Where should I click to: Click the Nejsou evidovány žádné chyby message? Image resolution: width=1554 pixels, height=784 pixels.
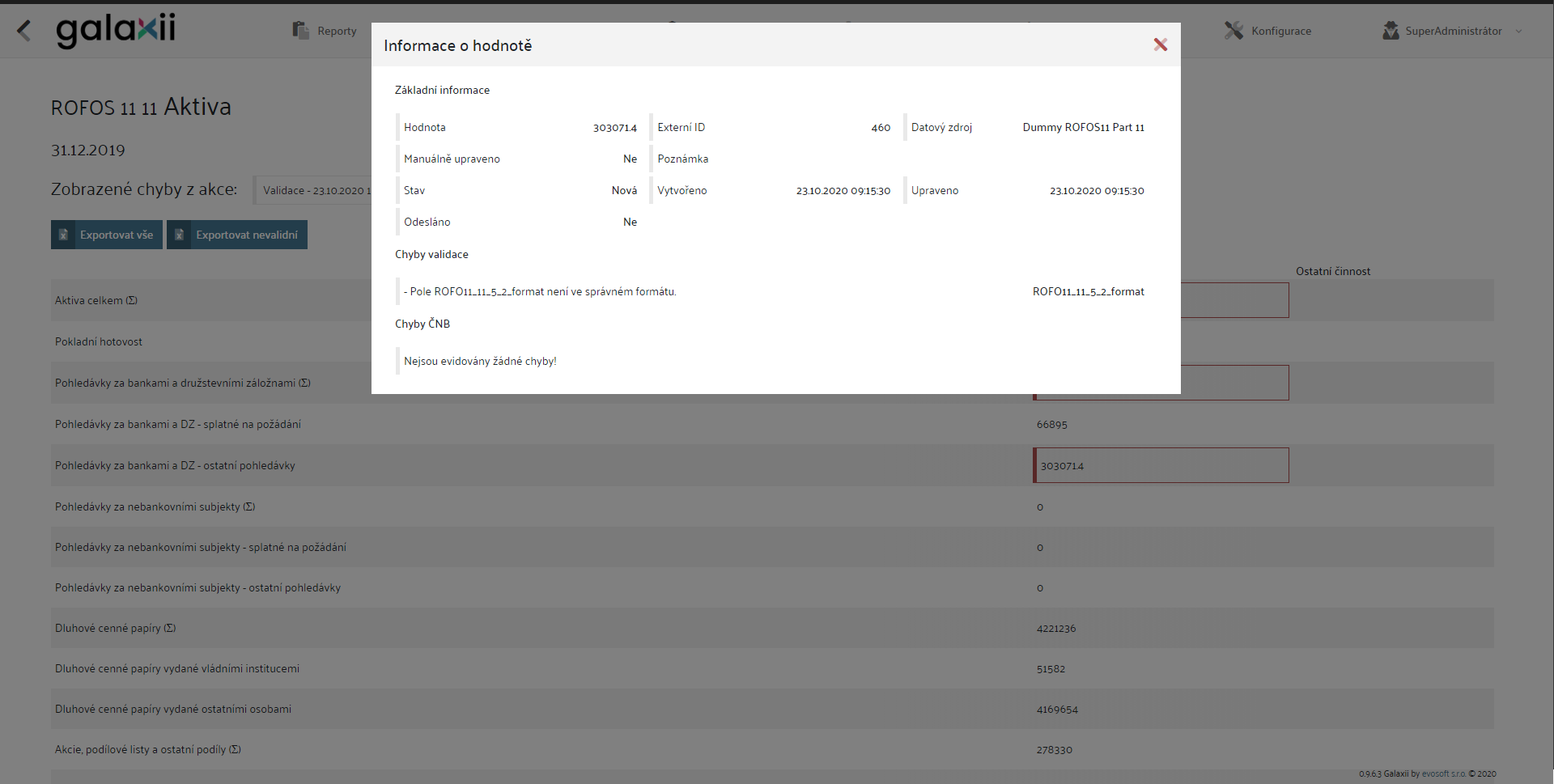pos(480,361)
